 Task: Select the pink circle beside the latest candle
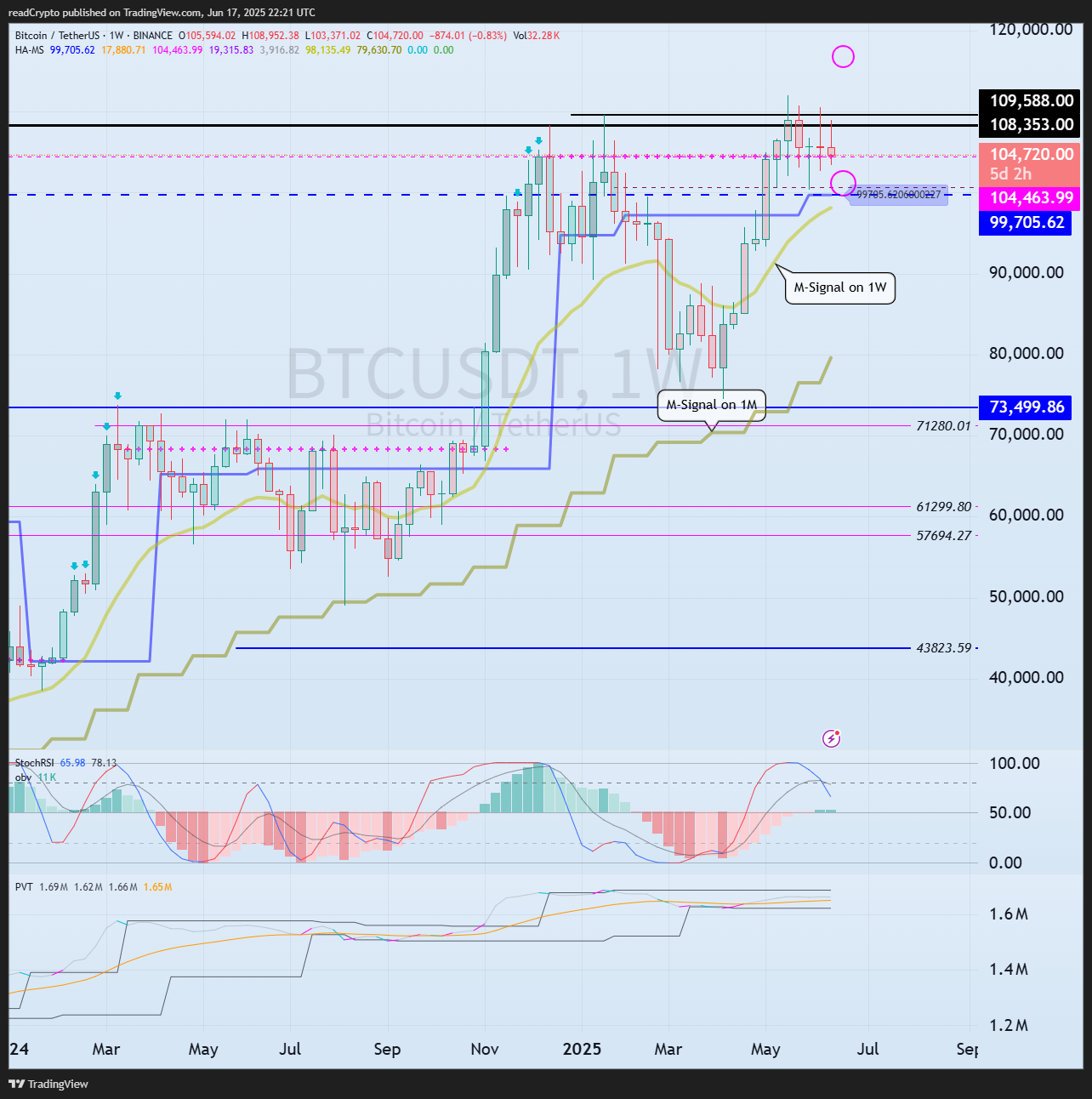tap(843, 183)
